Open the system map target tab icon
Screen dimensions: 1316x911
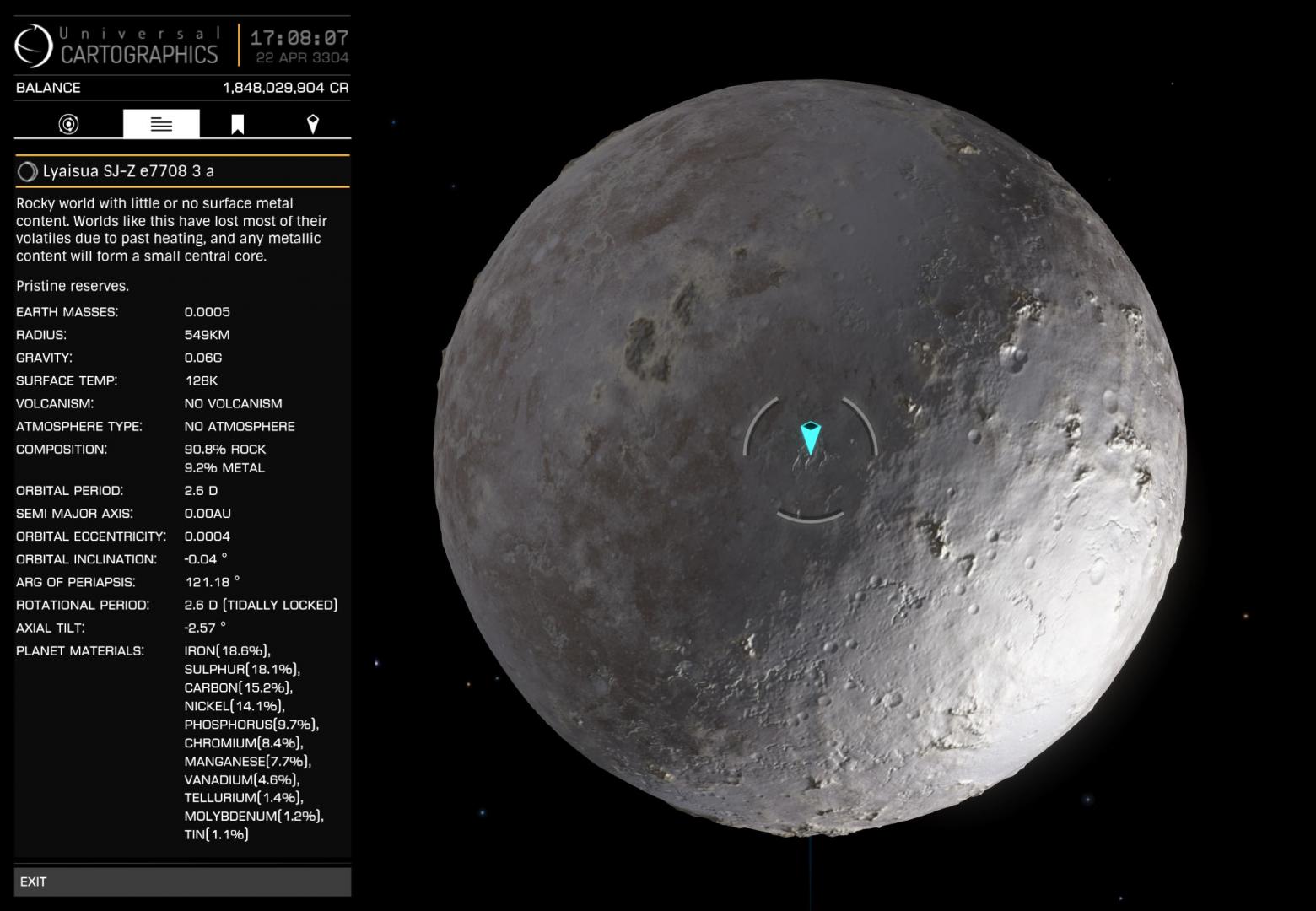(68, 124)
